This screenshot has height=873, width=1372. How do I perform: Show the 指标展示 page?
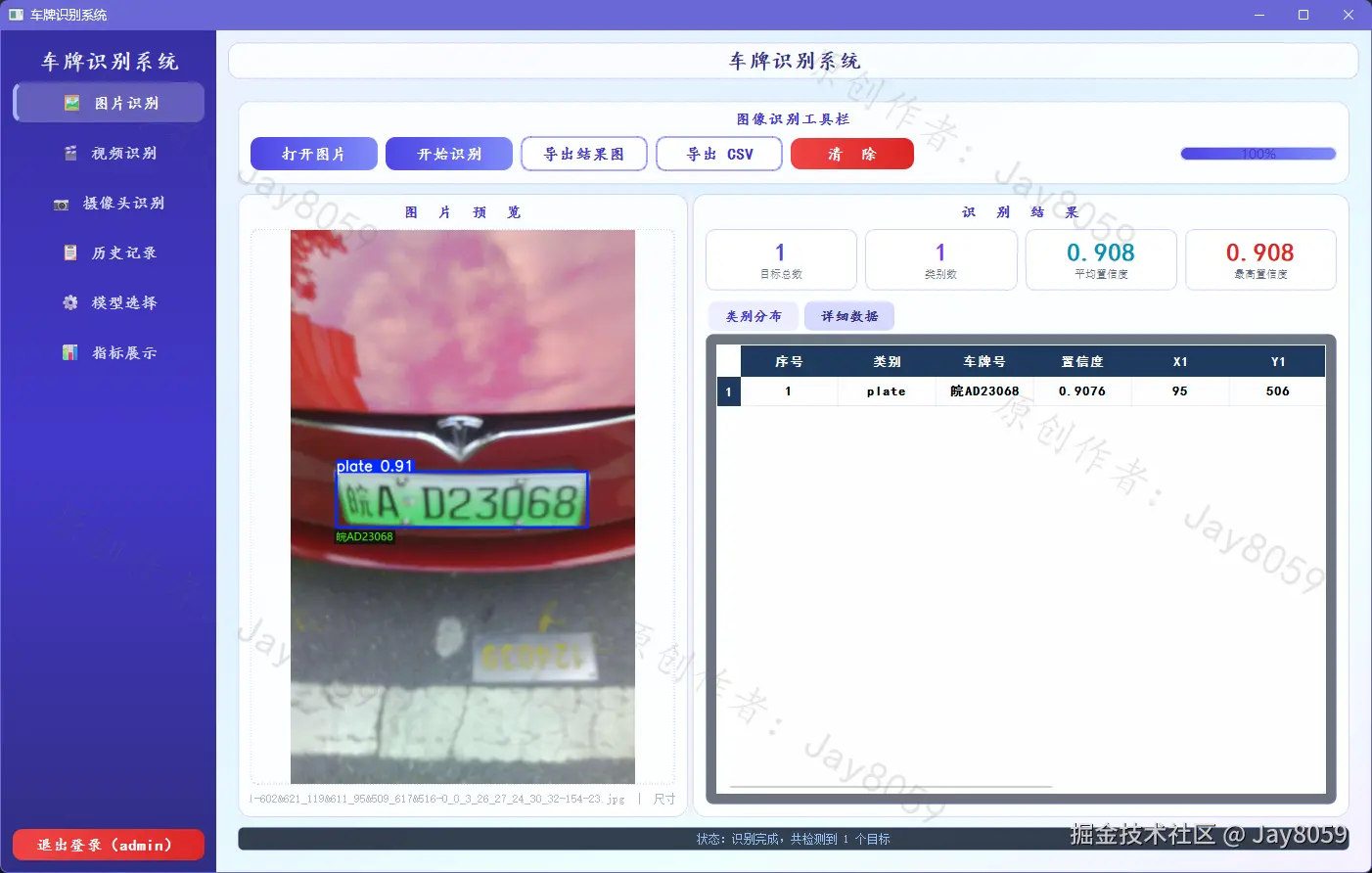coord(109,352)
